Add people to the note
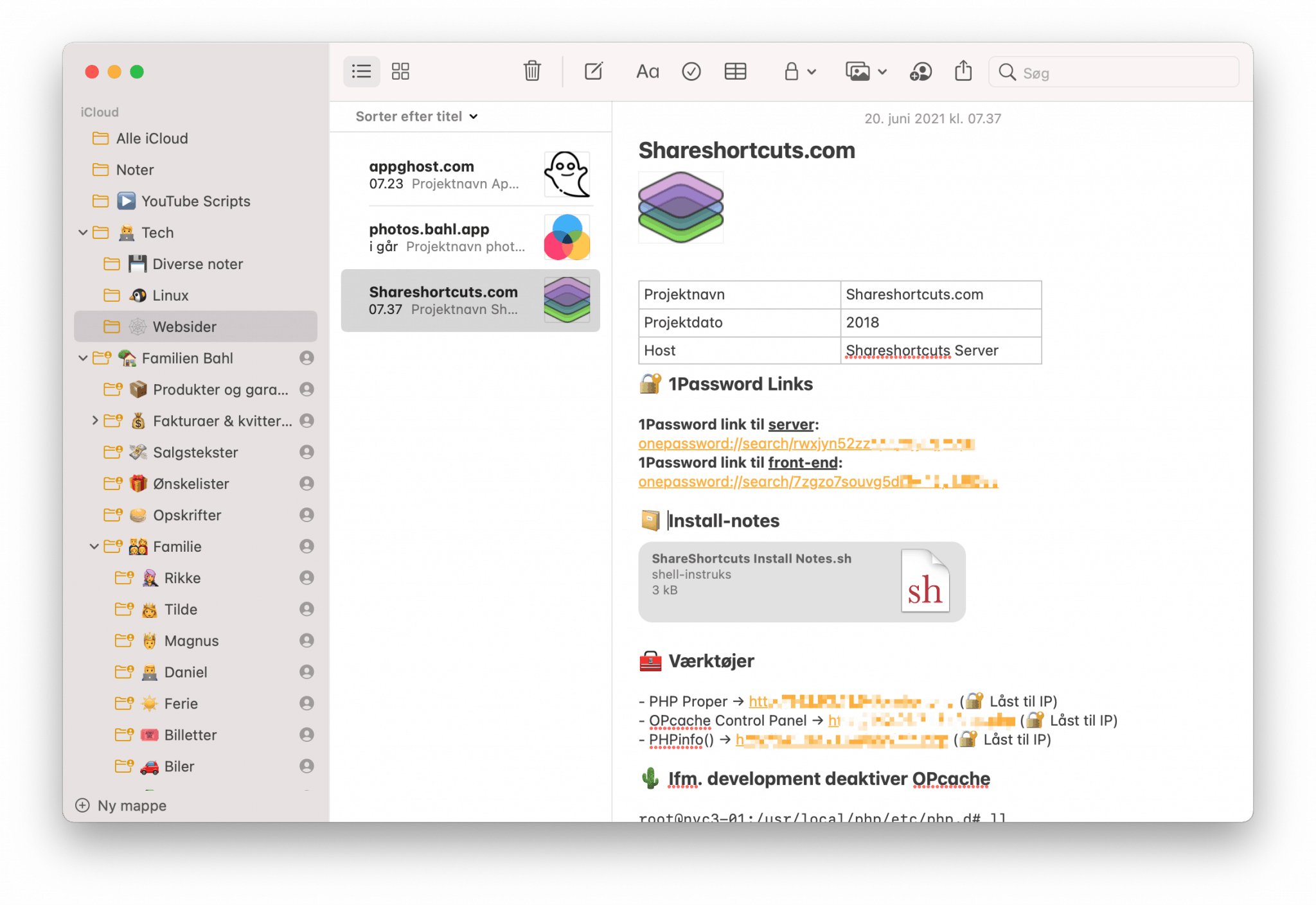 coord(921,72)
